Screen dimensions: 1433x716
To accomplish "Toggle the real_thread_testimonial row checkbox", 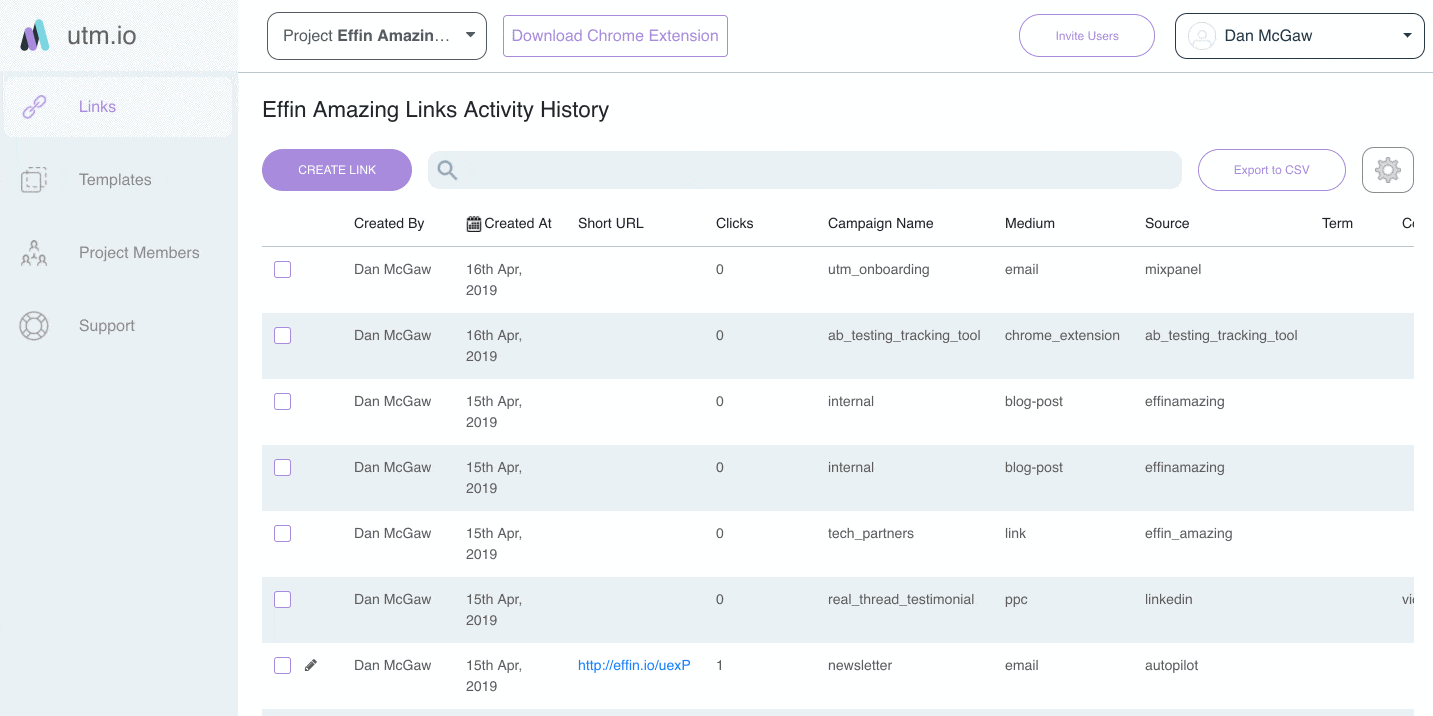I will (x=283, y=600).
